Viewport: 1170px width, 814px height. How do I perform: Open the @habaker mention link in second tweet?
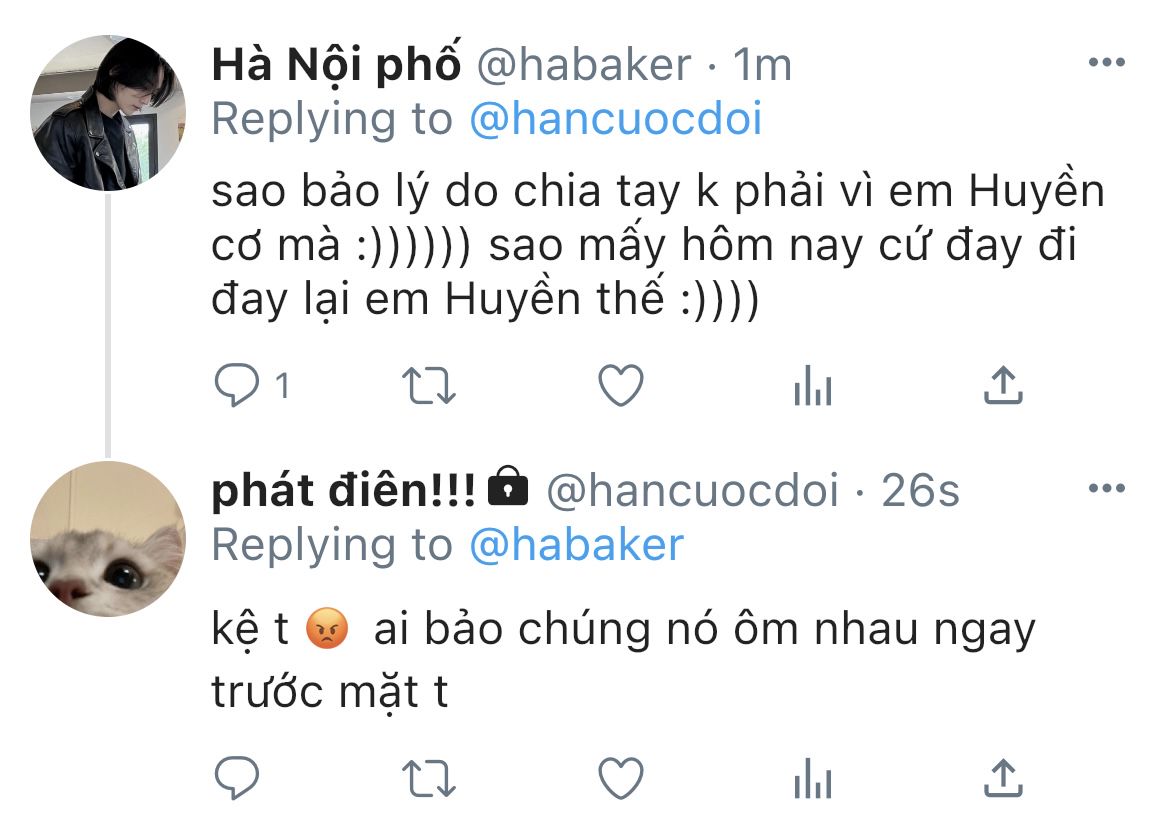tap(576, 545)
